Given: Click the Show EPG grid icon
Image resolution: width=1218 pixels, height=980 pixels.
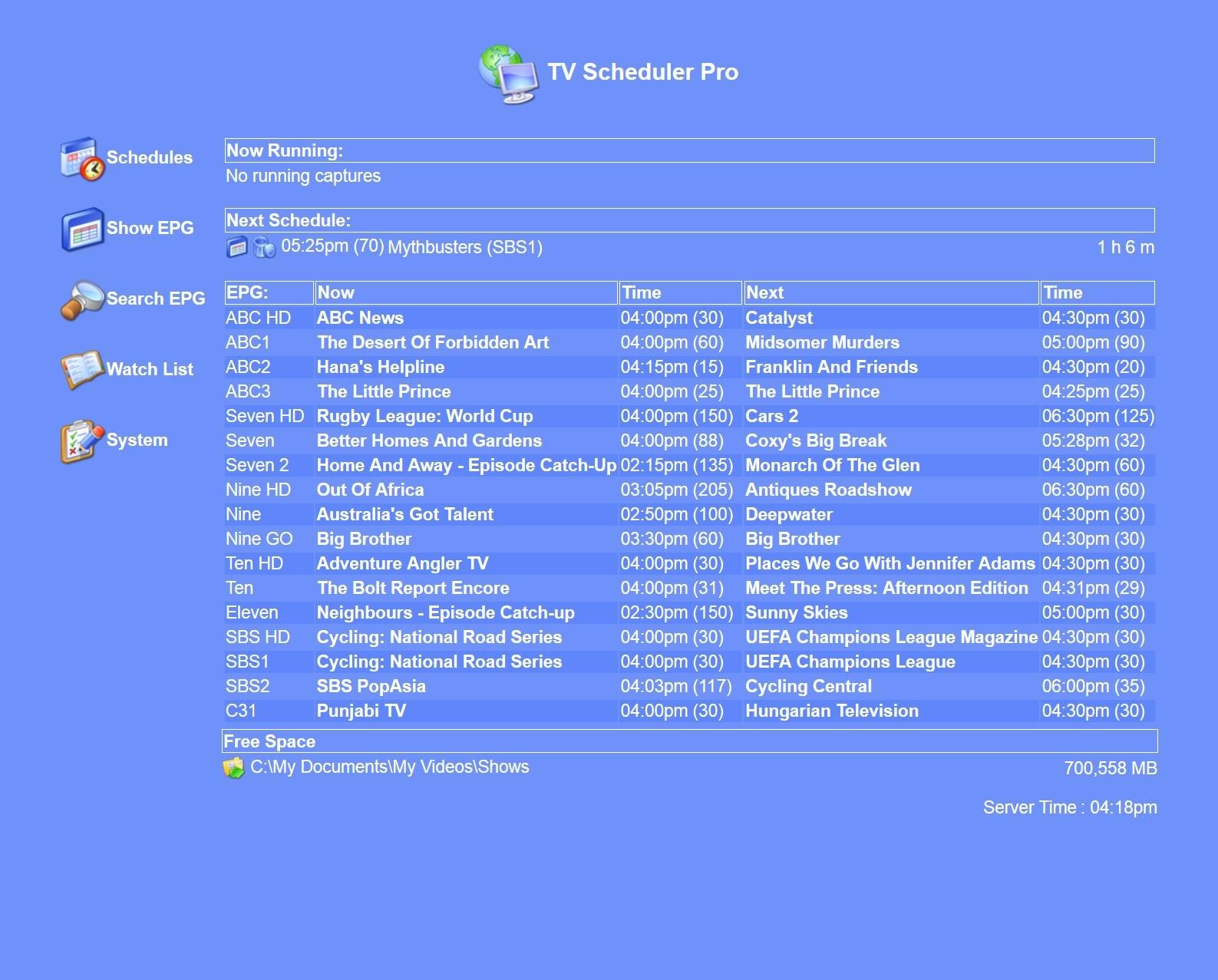Looking at the screenshot, I should tap(82, 229).
